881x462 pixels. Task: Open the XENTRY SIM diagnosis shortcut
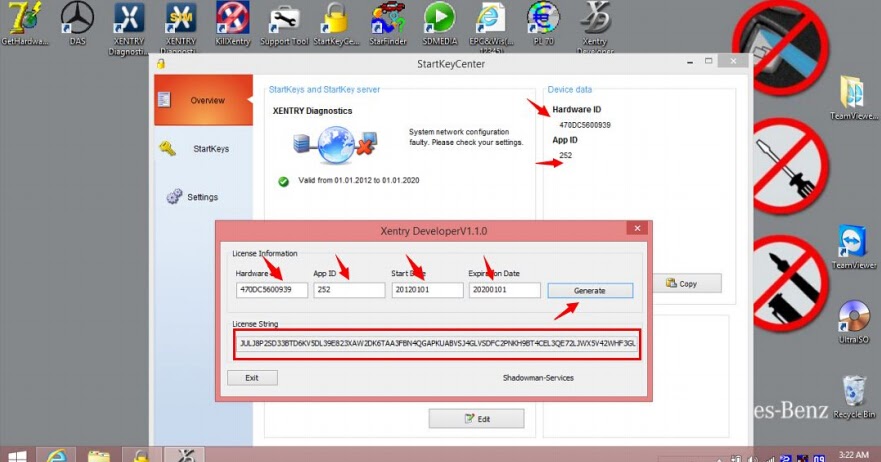coord(181,27)
